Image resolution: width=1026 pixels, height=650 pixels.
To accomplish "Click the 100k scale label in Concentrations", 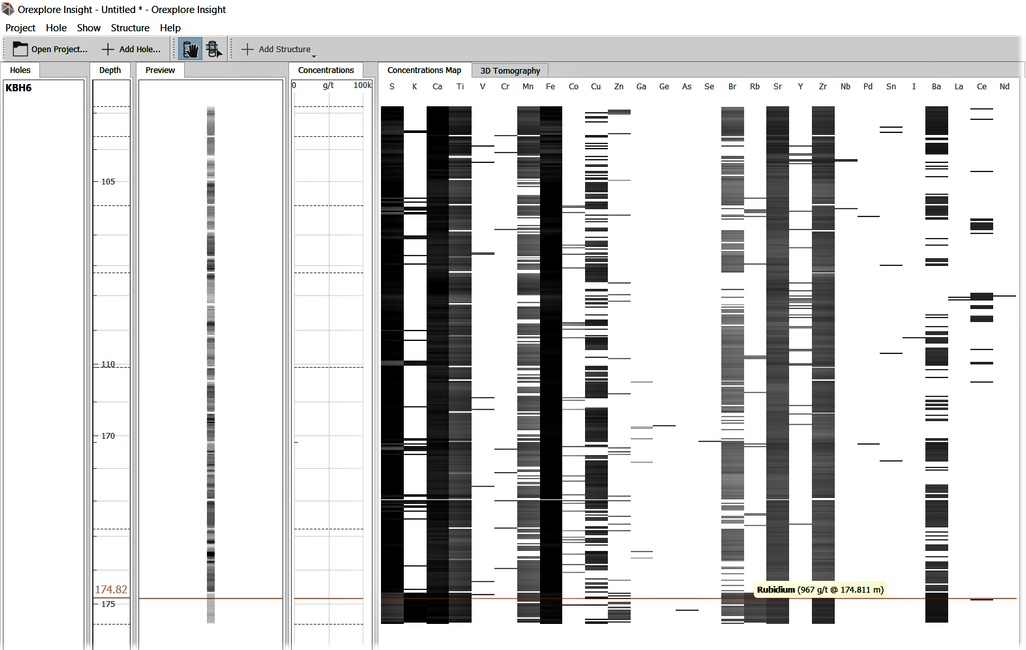I will 363,85.
